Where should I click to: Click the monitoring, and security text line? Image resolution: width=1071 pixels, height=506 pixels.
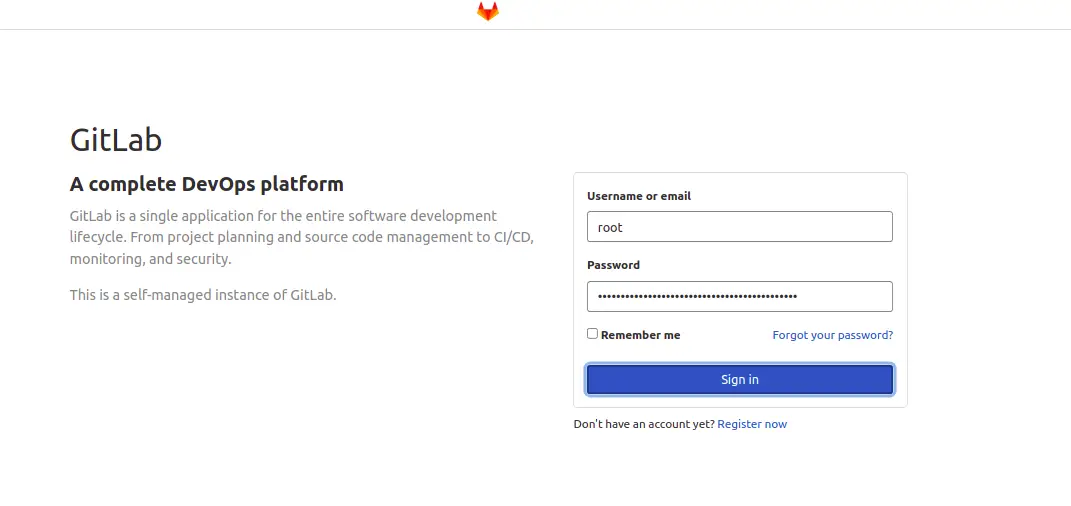[x=150, y=259]
